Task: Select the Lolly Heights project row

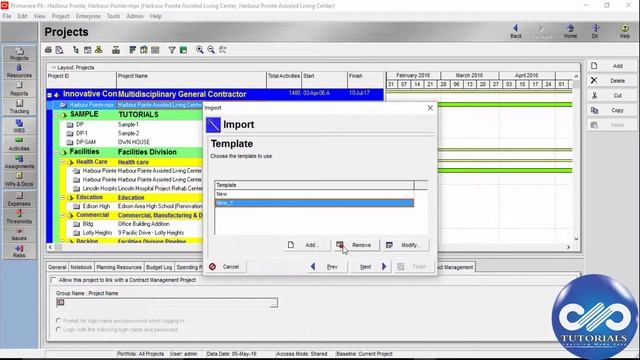Action: pos(135,233)
